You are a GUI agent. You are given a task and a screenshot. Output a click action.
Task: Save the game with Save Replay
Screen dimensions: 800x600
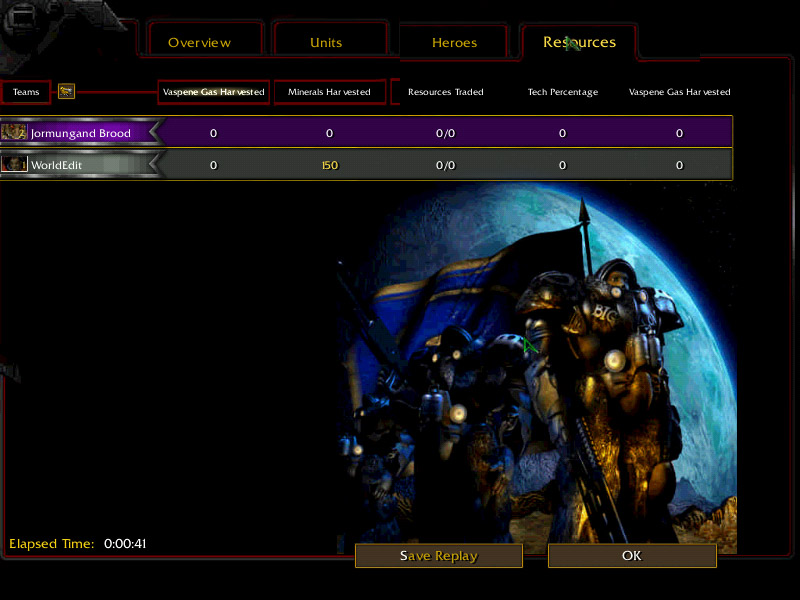(439, 556)
